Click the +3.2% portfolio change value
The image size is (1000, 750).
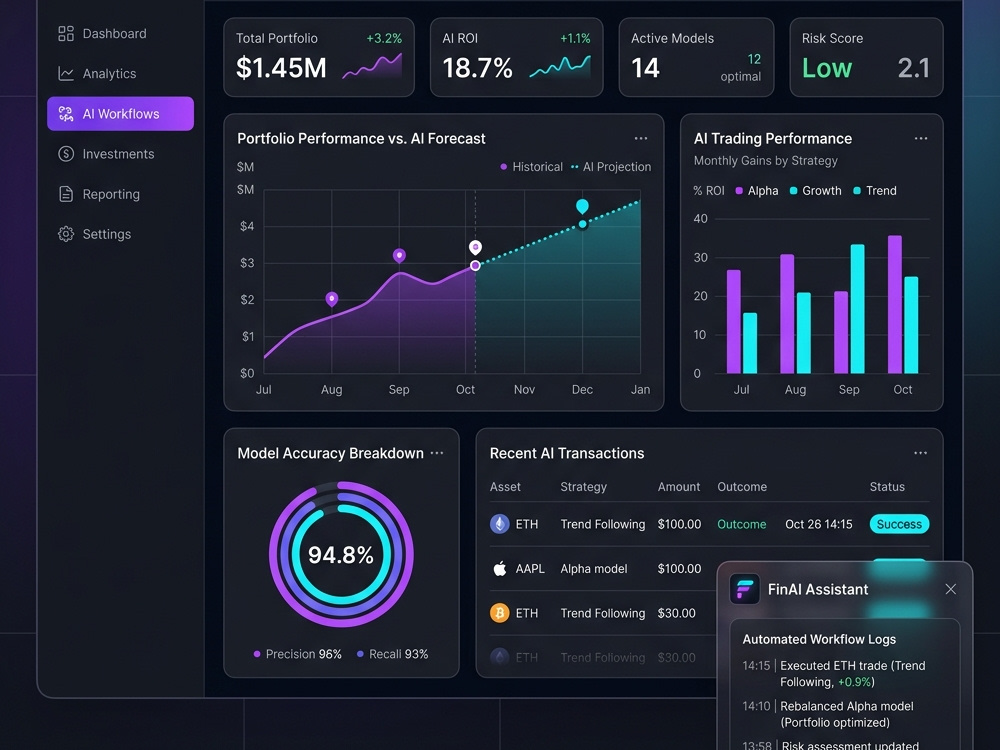coord(384,38)
